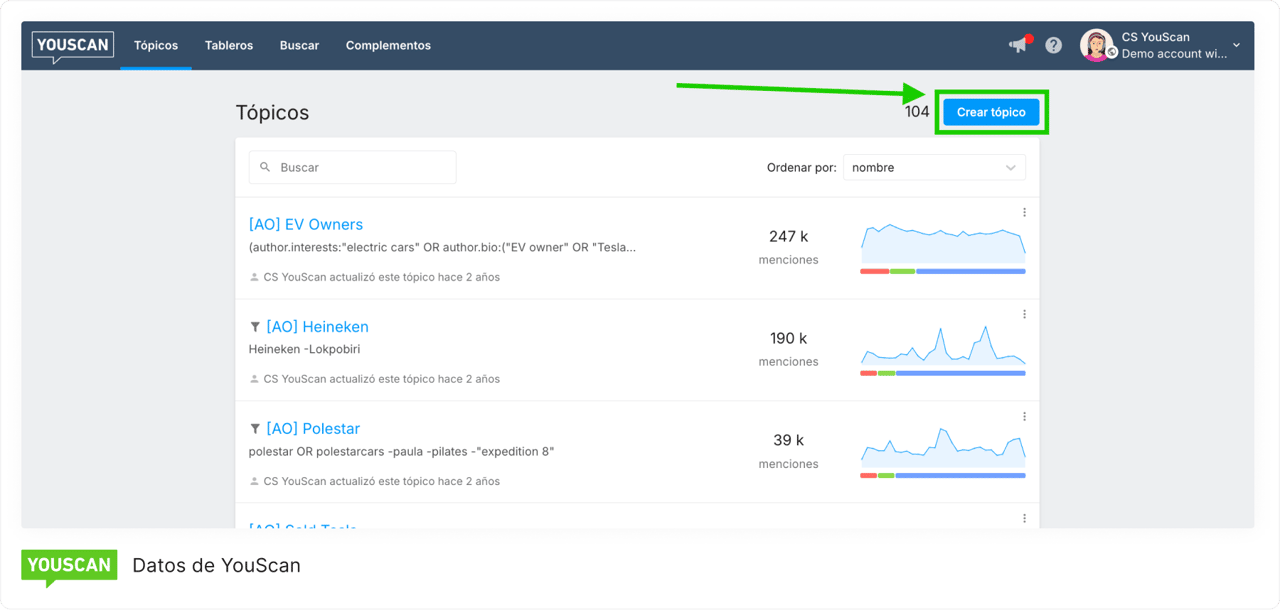This screenshot has height=610, width=1280.
Task: Open the [AO] EV Owners topic link
Action: tap(306, 225)
